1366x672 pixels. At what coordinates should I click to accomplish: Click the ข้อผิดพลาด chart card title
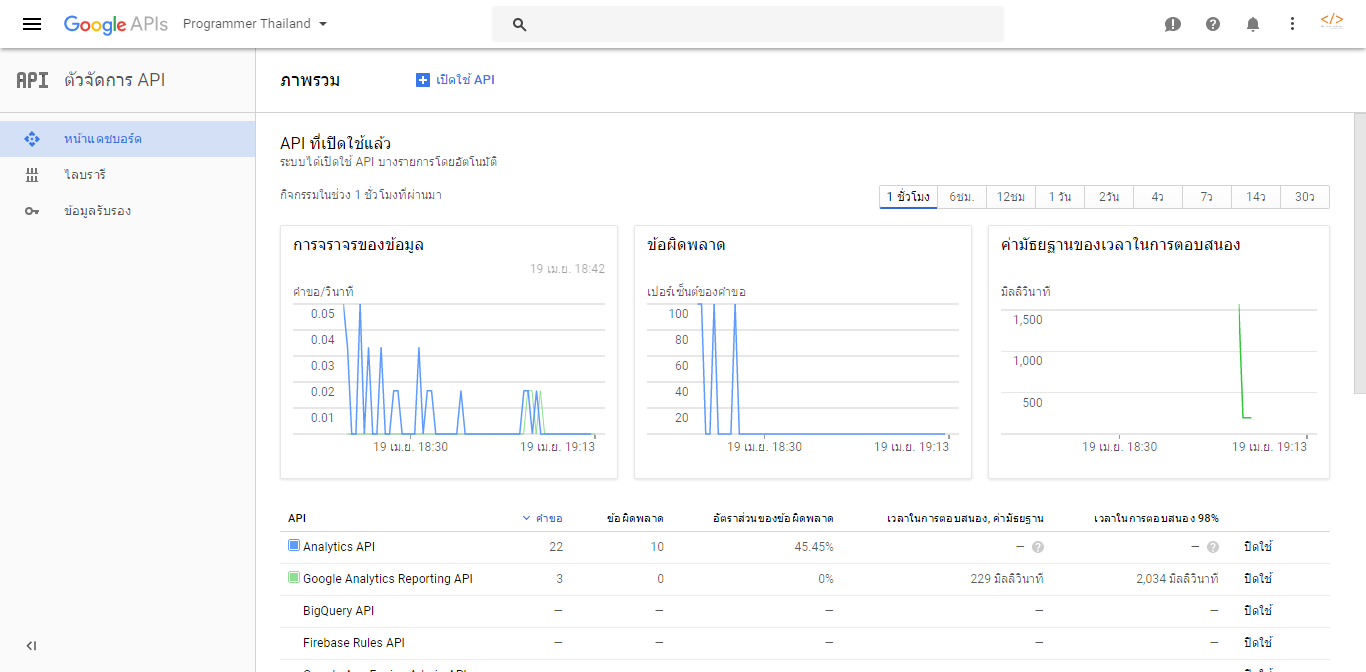pos(686,245)
